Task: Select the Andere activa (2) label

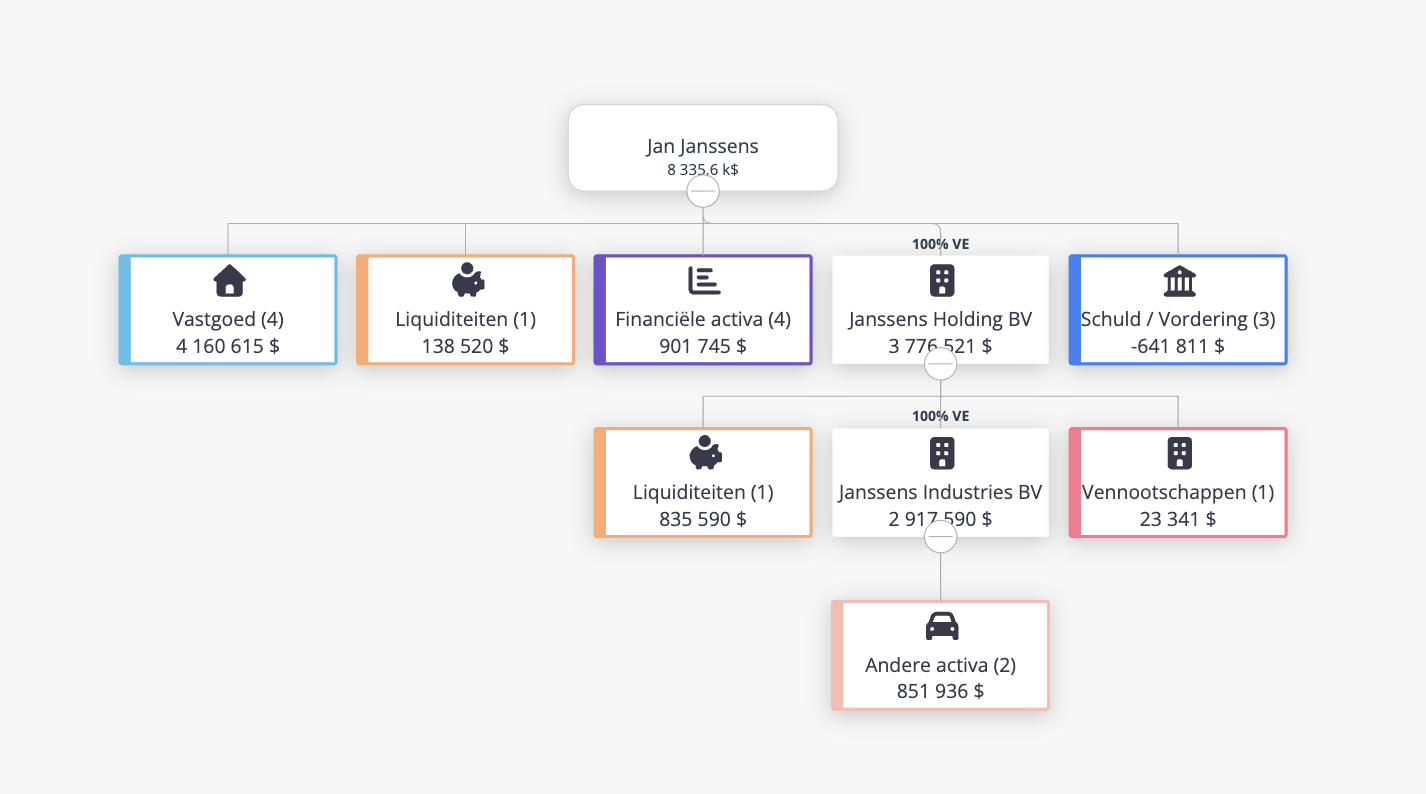Action: pos(940,665)
